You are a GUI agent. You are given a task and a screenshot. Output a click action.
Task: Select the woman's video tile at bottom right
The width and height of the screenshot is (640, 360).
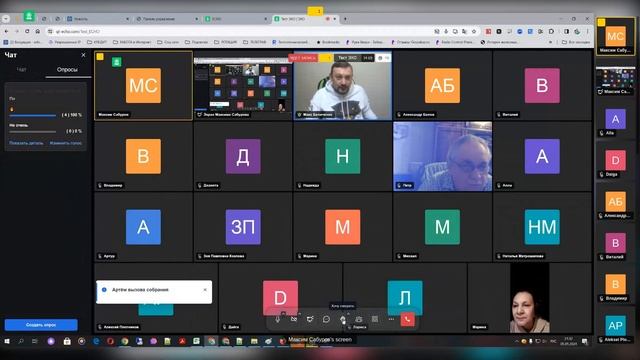(x=530, y=298)
